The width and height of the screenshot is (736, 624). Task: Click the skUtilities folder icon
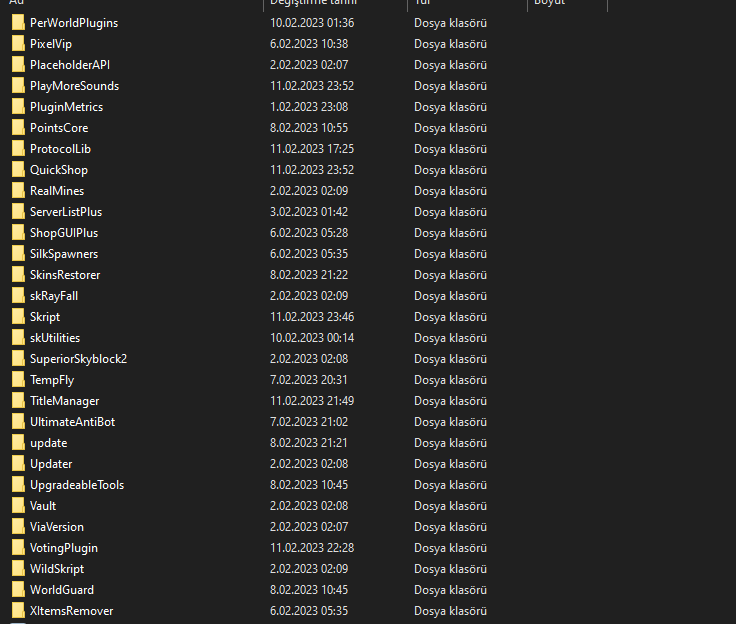point(18,338)
